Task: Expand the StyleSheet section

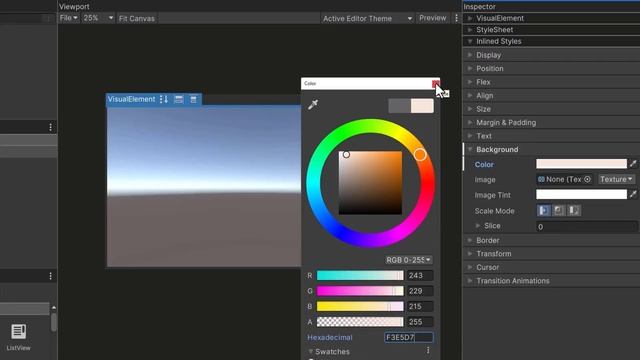Action: pyautogui.click(x=470, y=29)
